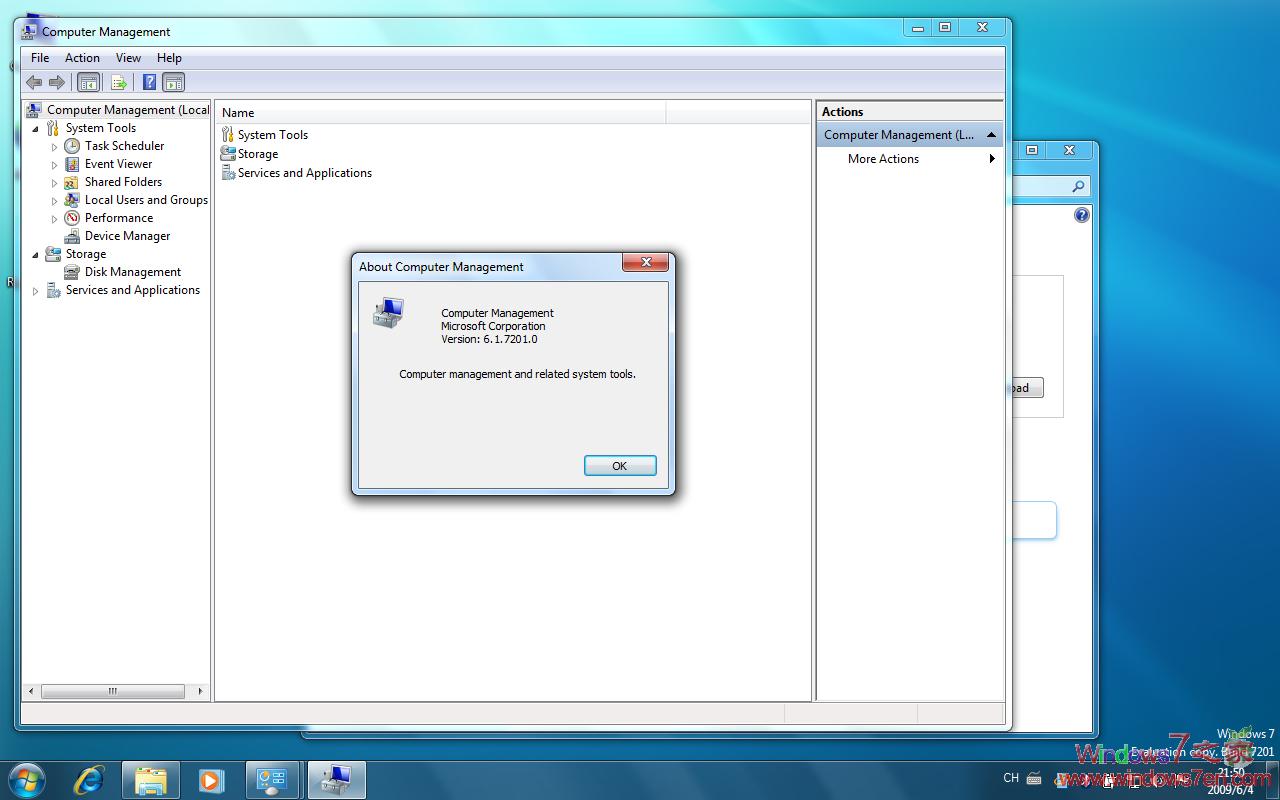Viewport: 1280px width, 800px height.
Task: Click the tree pane horizontal scrollbar thumb
Action: 113,691
